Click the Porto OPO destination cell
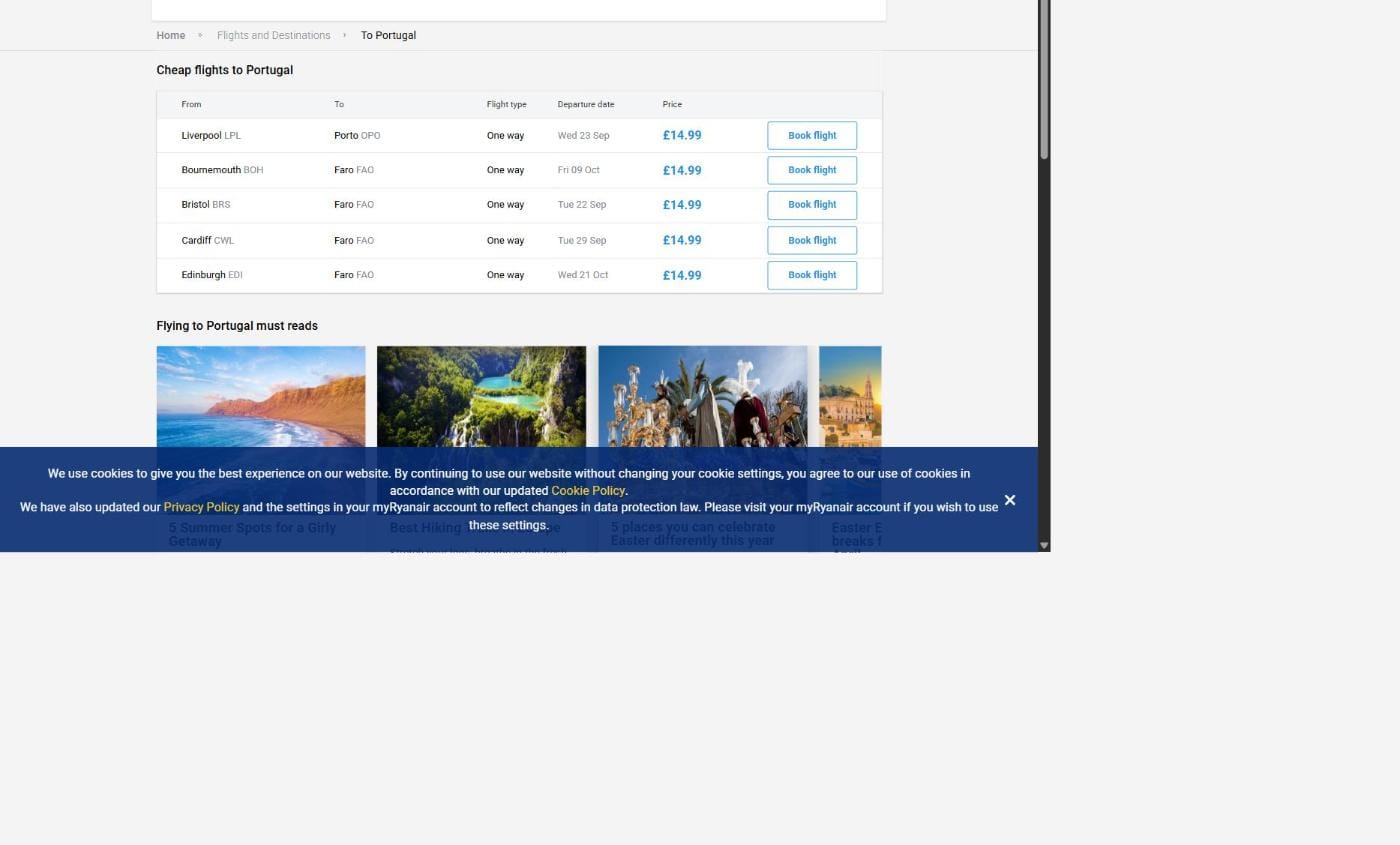This screenshot has height=845, width=1400. [357, 136]
